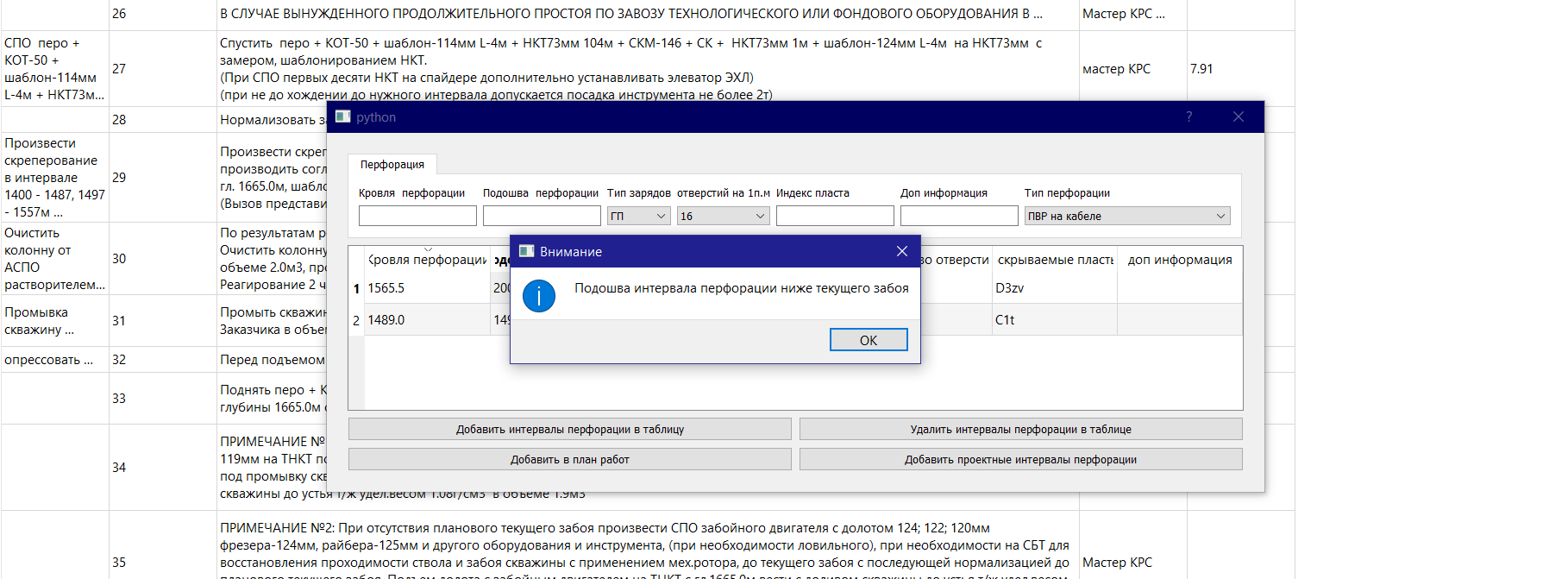
Task: Select table row header 2
Action: [356, 320]
